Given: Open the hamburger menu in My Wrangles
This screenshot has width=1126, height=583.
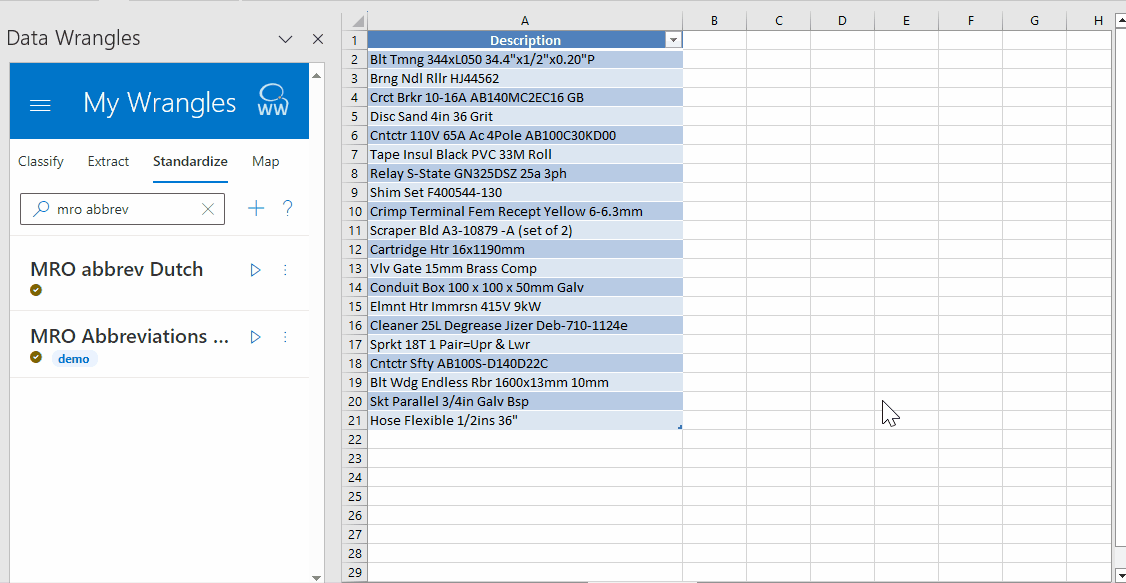Looking at the screenshot, I should tap(39, 106).
